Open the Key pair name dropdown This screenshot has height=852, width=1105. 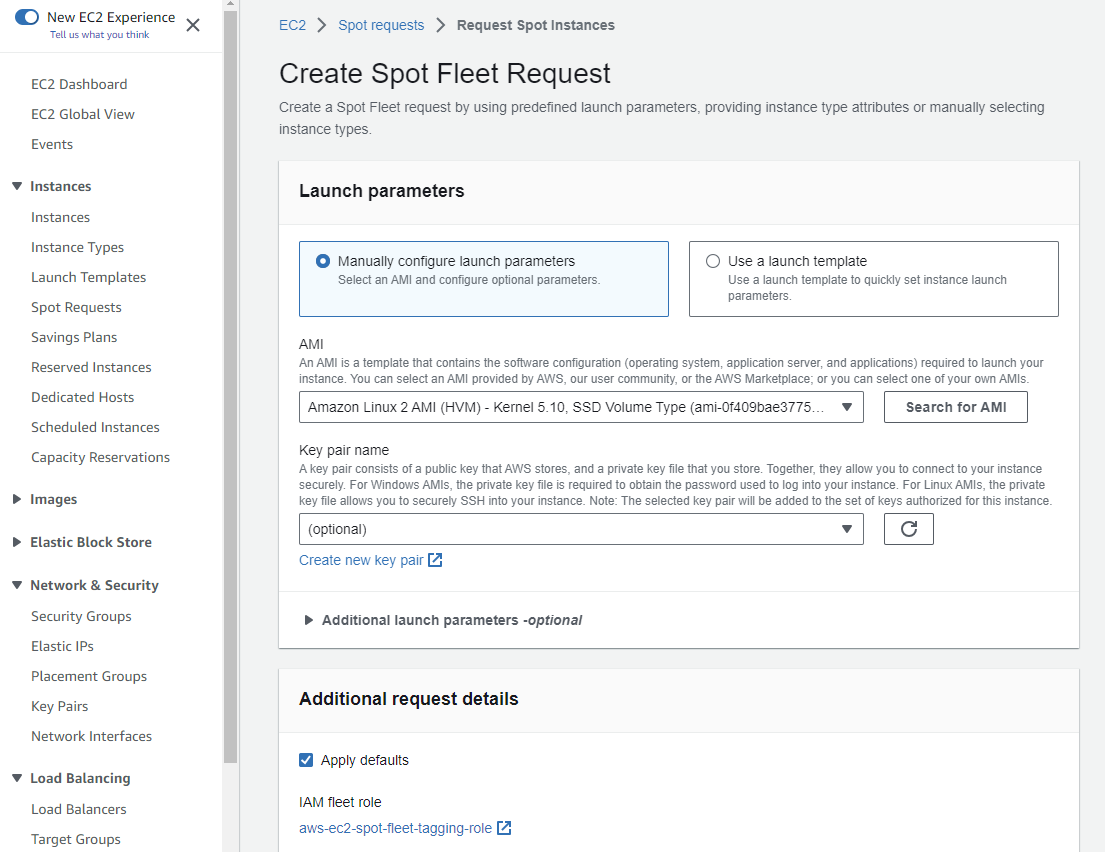[581, 529]
